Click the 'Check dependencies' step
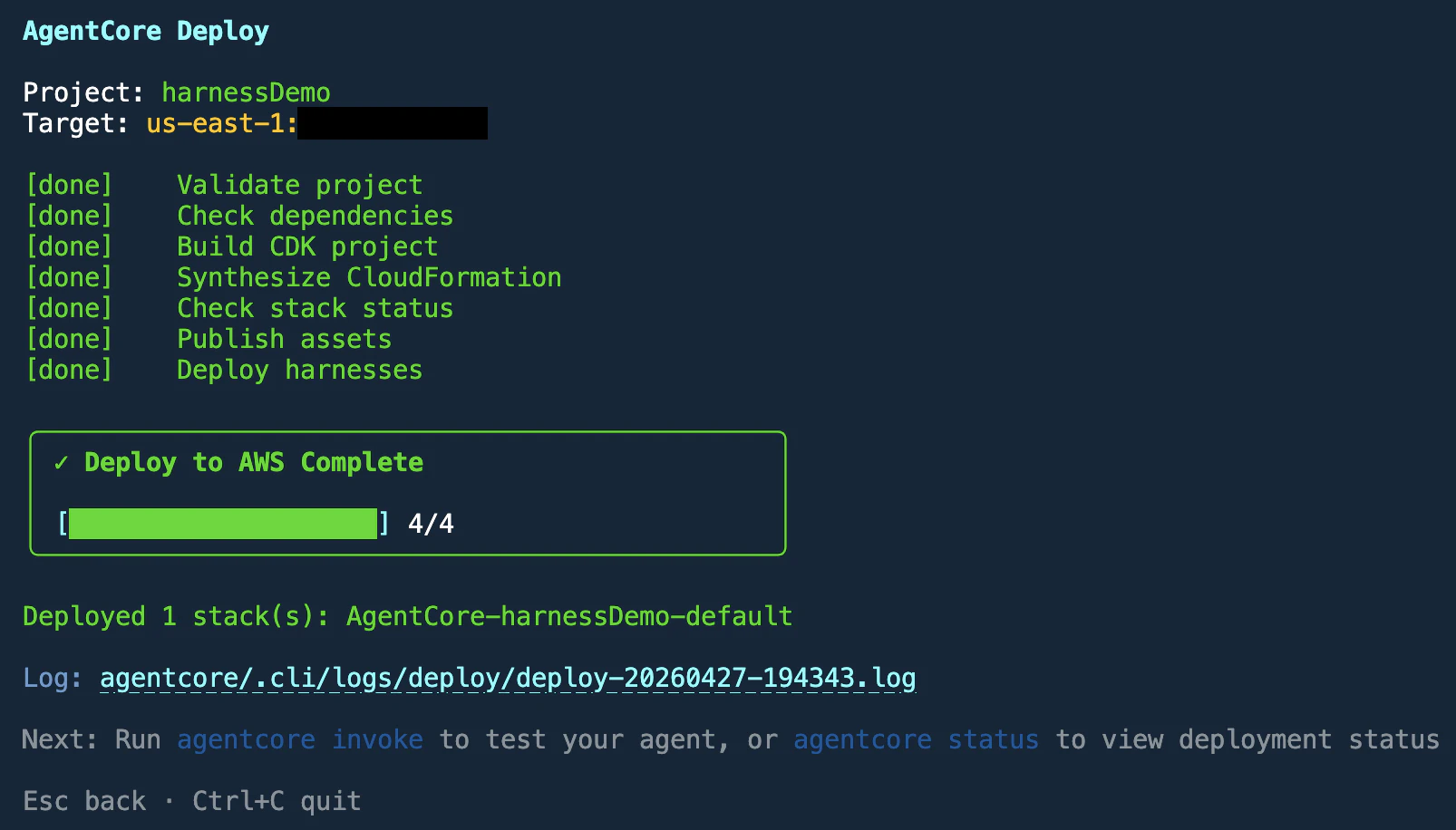Screen dimensions: 1456x830 315,216
